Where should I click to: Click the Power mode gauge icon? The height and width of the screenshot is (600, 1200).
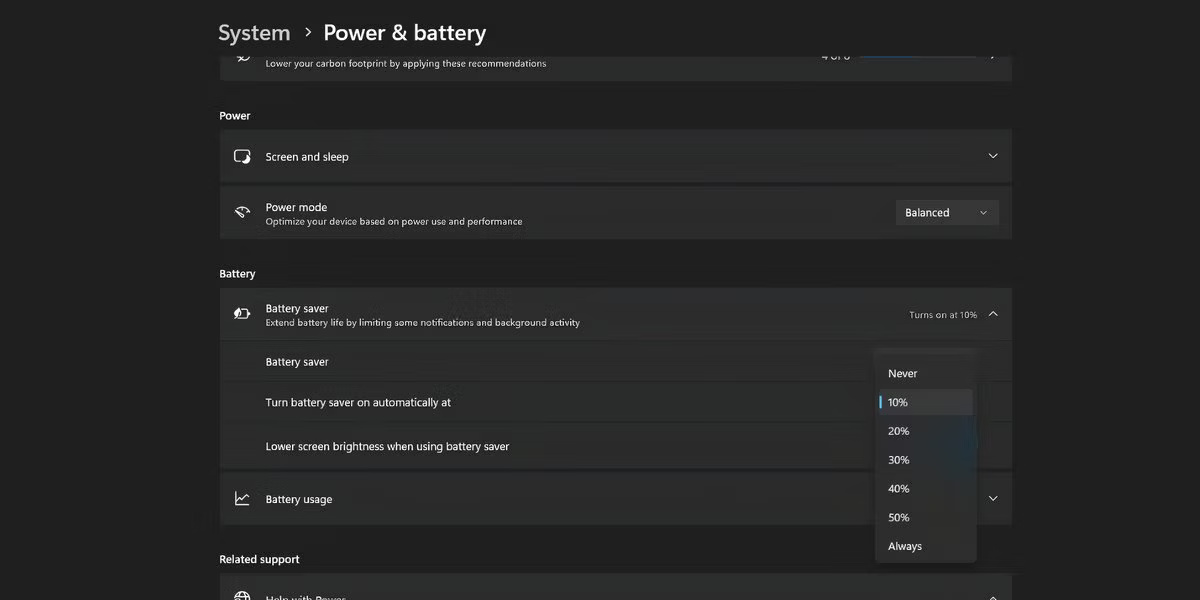[x=242, y=212]
